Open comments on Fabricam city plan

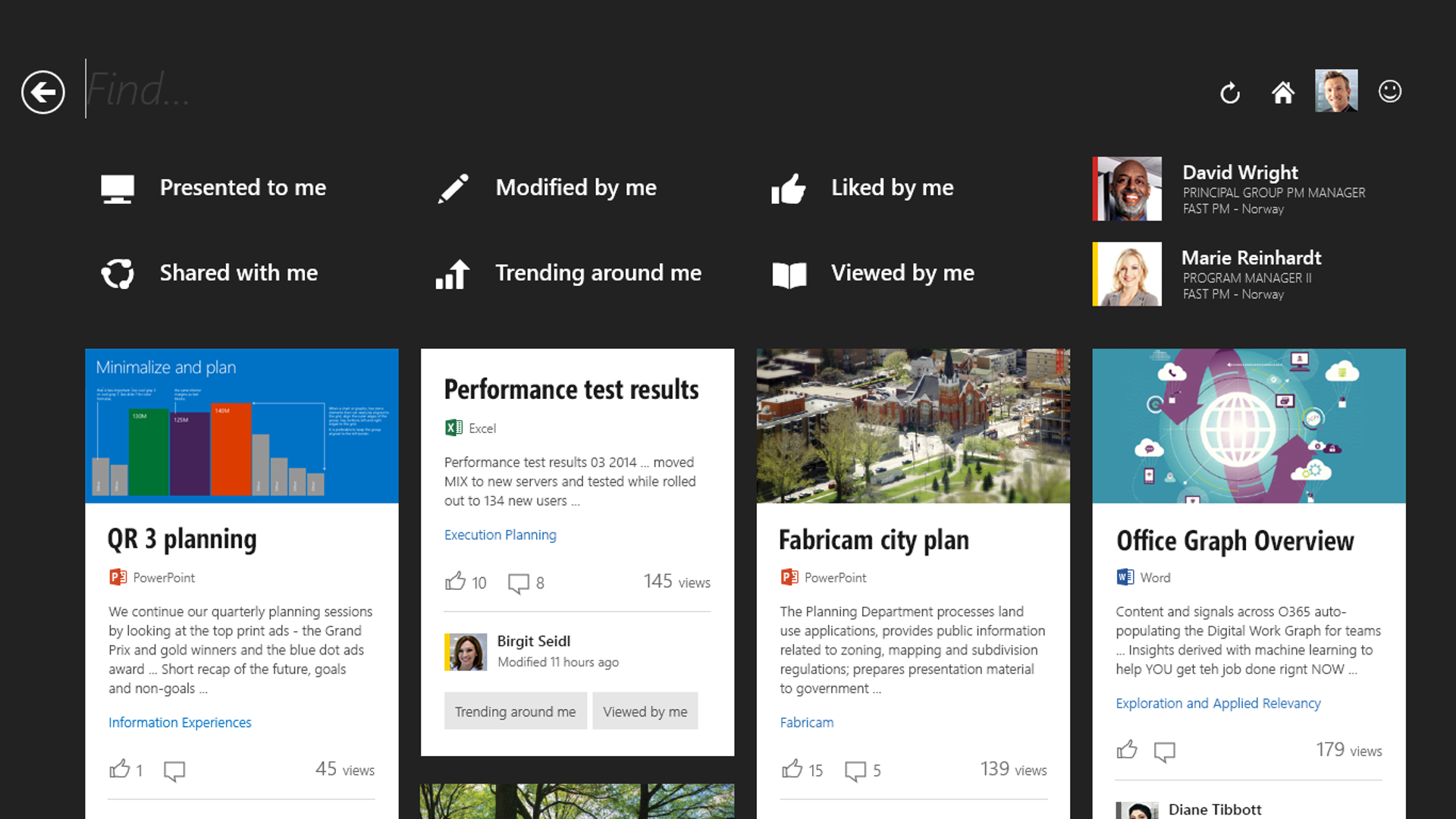[855, 770]
